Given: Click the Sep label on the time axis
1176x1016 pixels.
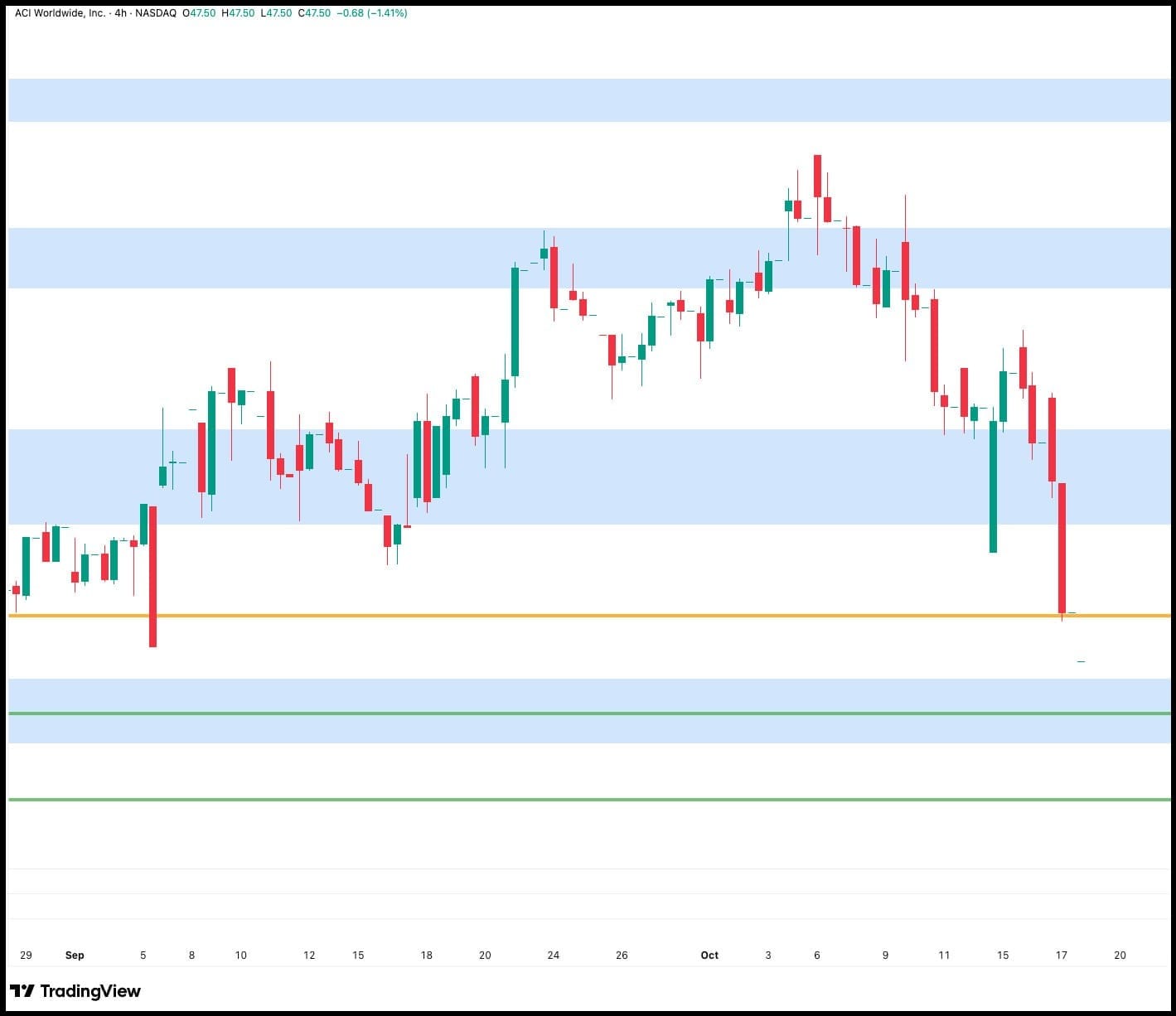Looking at the screenshot, I should pyautogui.click(x=75, y=956).
